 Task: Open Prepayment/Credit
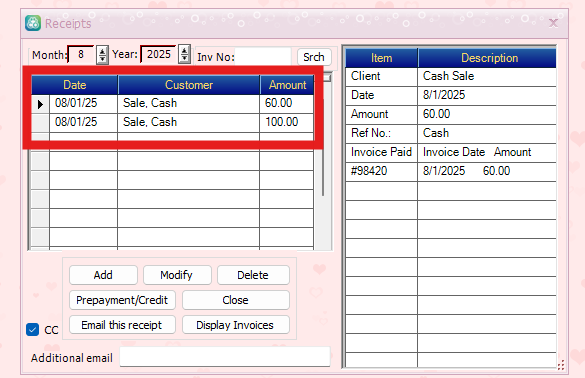pos(122,300)
